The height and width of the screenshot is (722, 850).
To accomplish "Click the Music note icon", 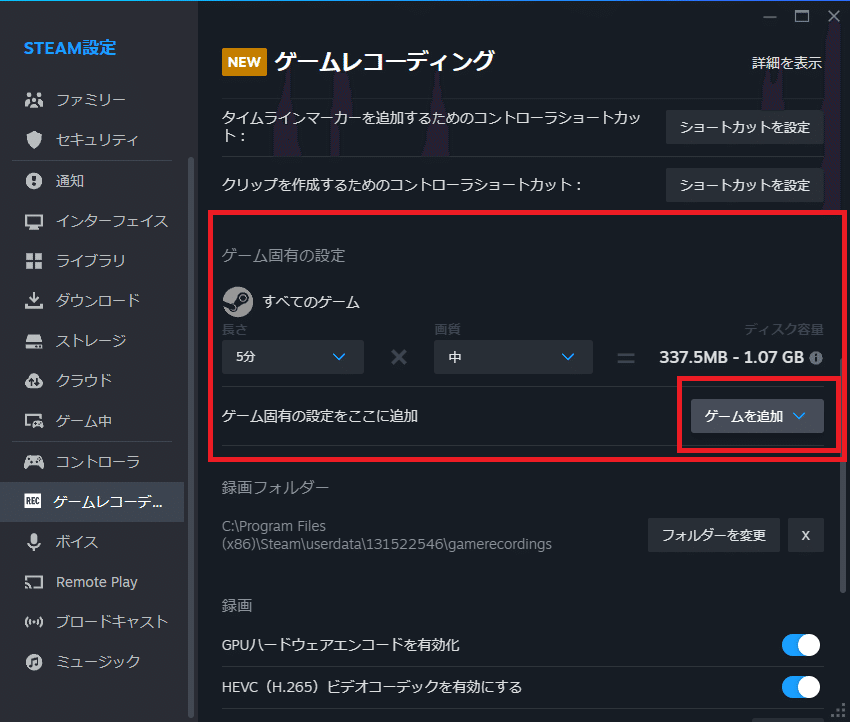I will coord(34,662).
